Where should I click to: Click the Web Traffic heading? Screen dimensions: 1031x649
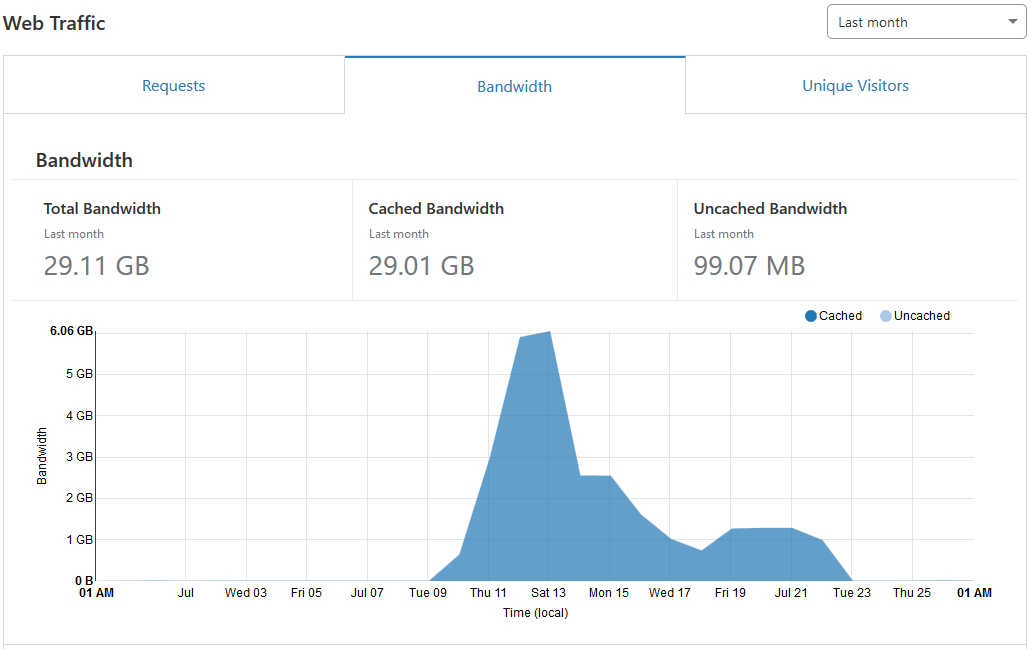point(55,23)
